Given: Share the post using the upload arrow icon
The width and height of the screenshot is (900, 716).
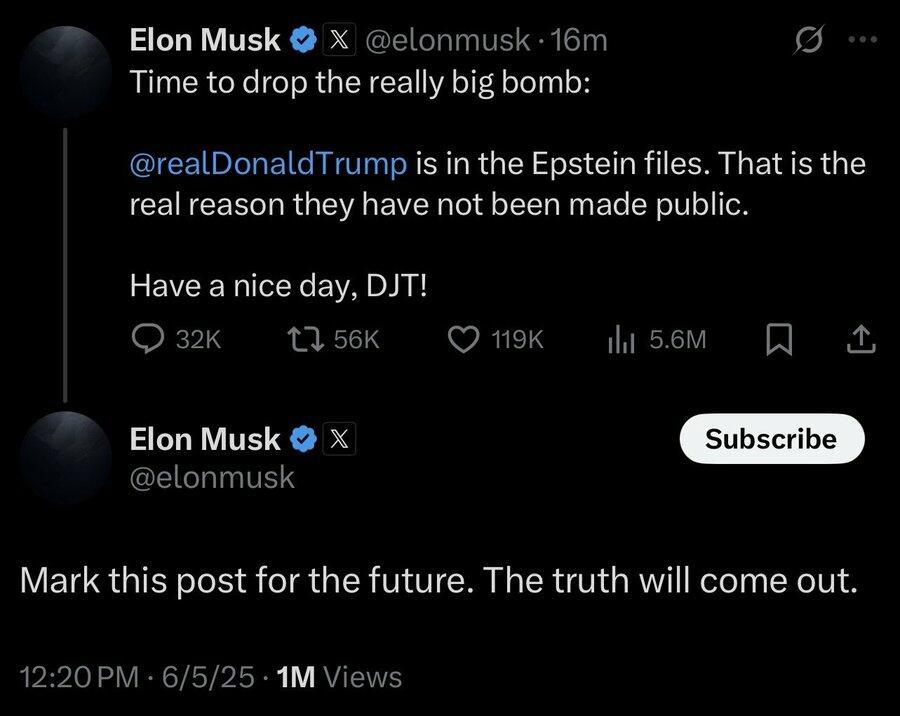Looking at the screenshot, I should point(860,340).
